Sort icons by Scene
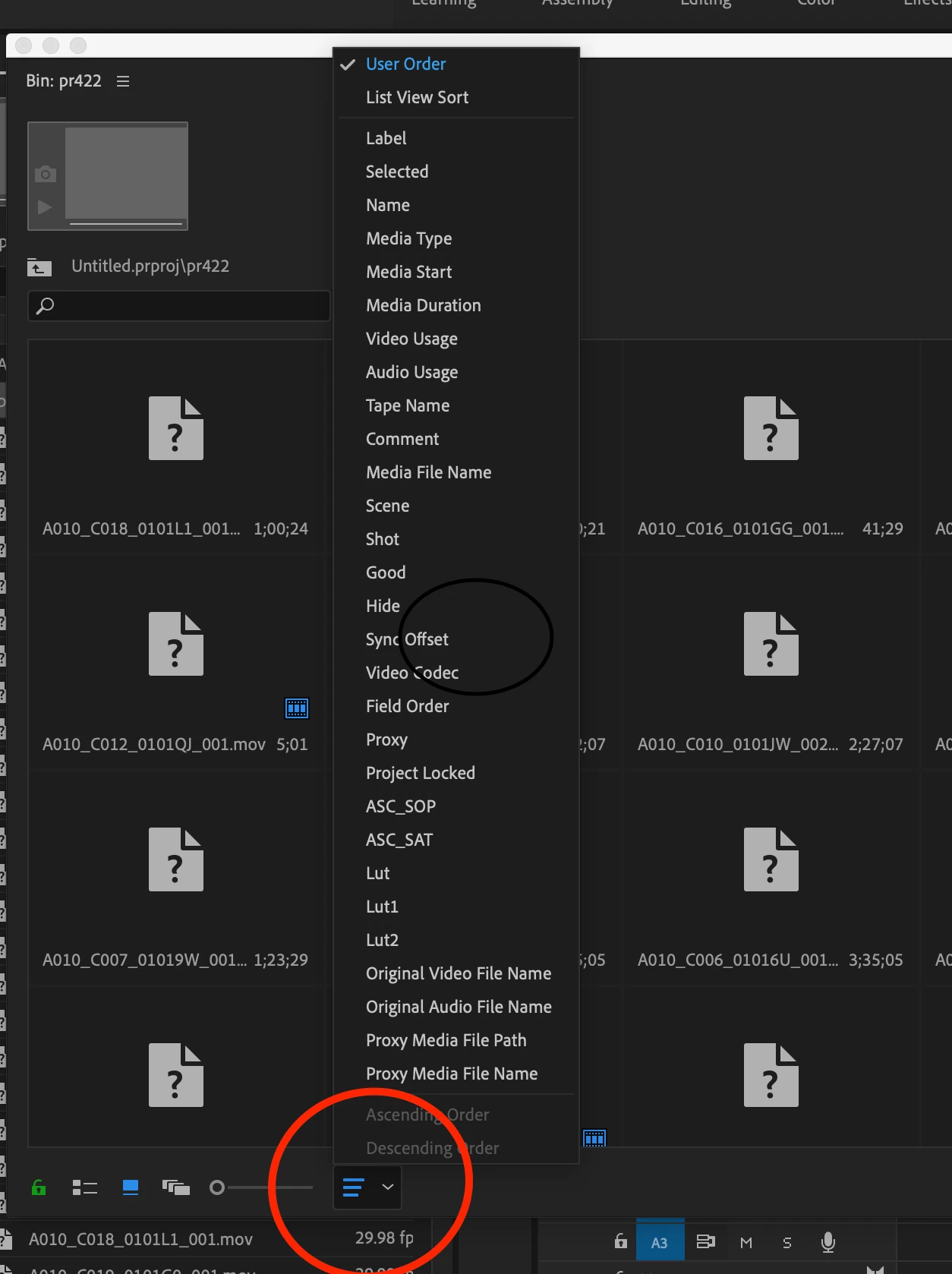Screen dimensions: 952x1274 click(456, 506)
